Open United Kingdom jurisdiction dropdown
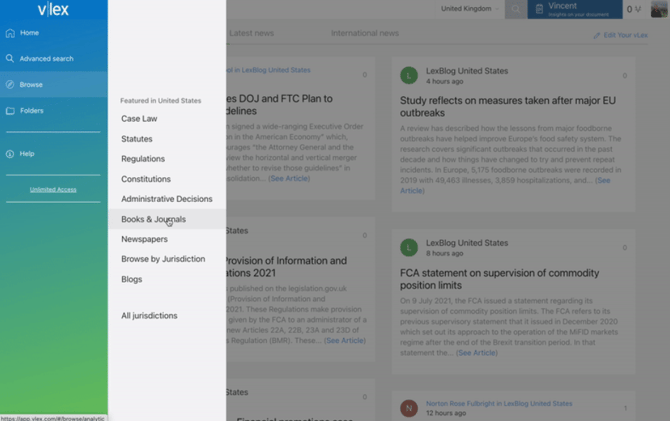Screen dimensions: 670x421 tap(470, 9)
